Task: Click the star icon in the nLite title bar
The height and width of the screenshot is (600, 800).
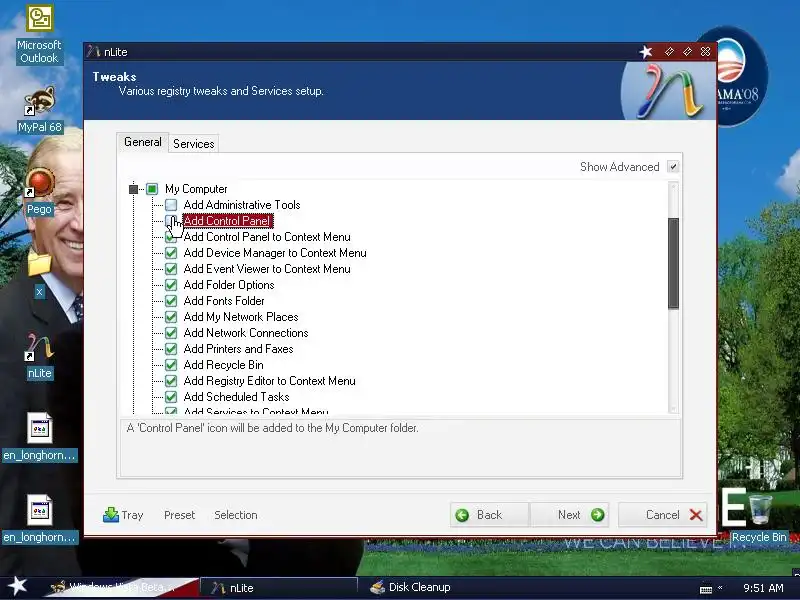Action: tap(646, 52)
